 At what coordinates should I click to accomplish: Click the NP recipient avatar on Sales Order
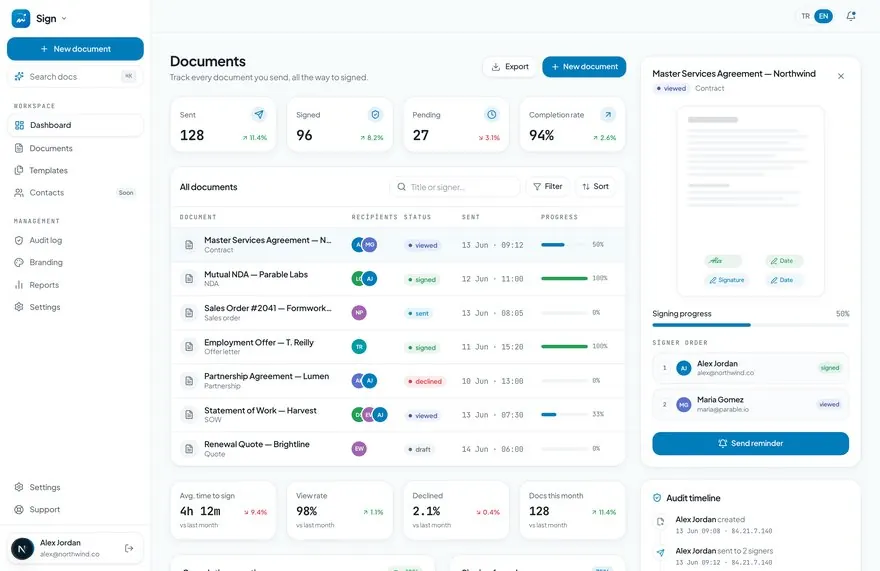359,313
